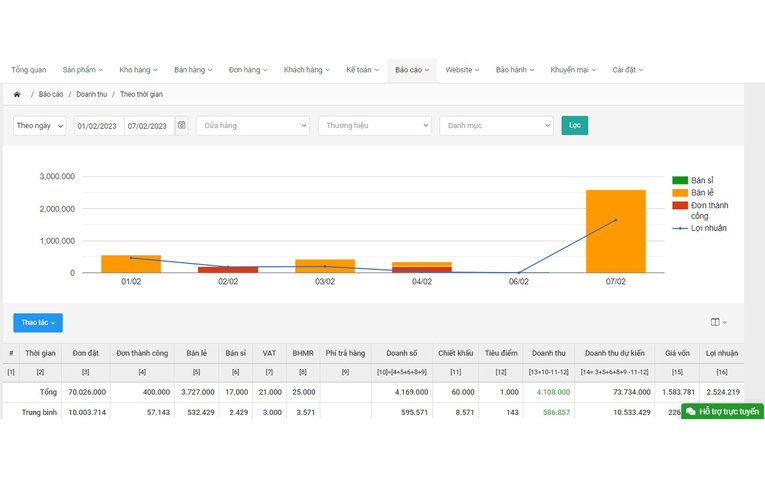Click the Doanh thu breadcrumb link
Screen dimensions: 765x478
[x=92, y=95]
